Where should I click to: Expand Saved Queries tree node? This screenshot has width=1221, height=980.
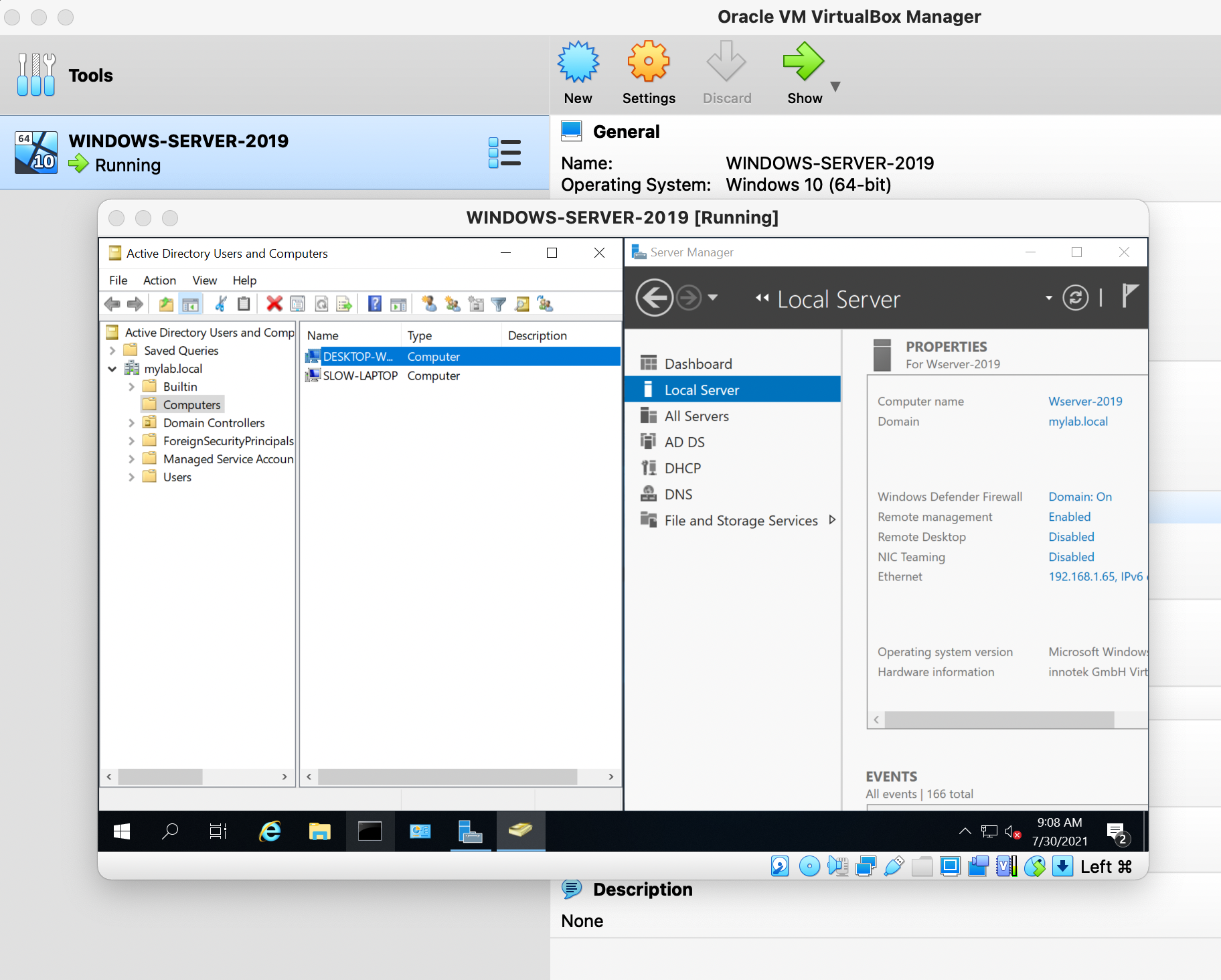tap(112, 351)
